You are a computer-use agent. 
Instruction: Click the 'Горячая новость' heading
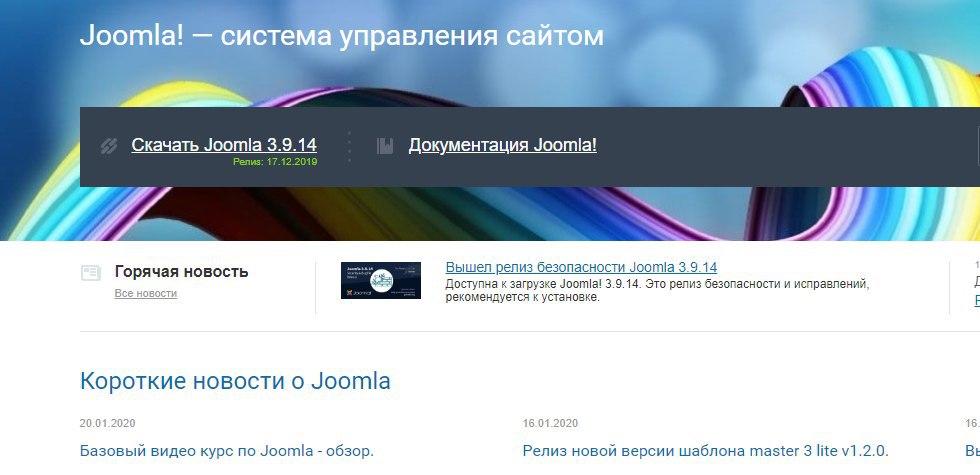pos(181,272)
